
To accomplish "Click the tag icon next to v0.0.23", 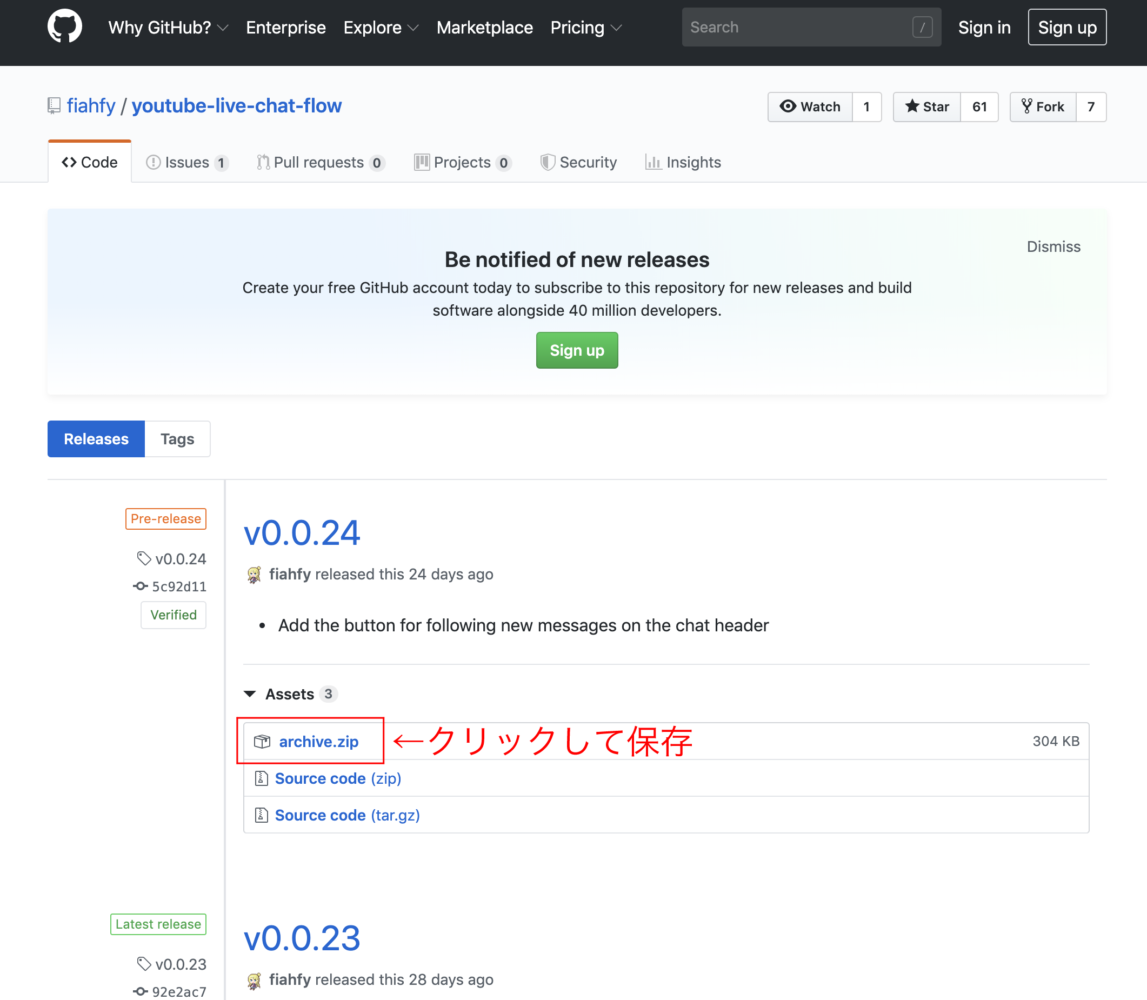I will pos(143,964).
